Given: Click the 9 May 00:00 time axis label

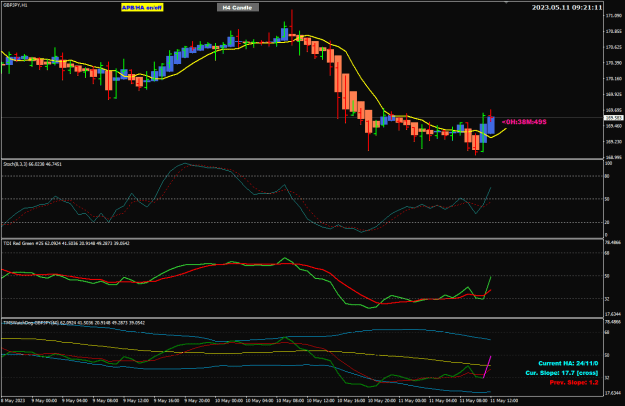Looking at the screenshot, I should (43, 400).
